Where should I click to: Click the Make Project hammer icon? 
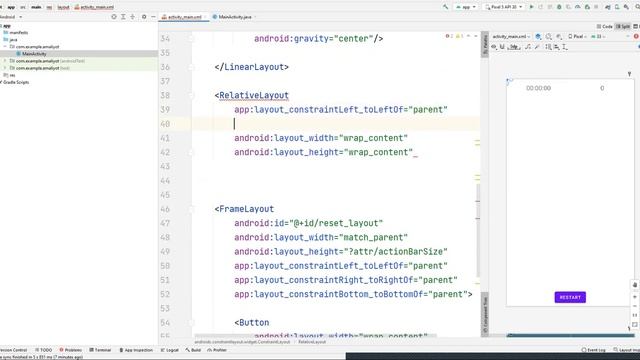tap(446, 7)
